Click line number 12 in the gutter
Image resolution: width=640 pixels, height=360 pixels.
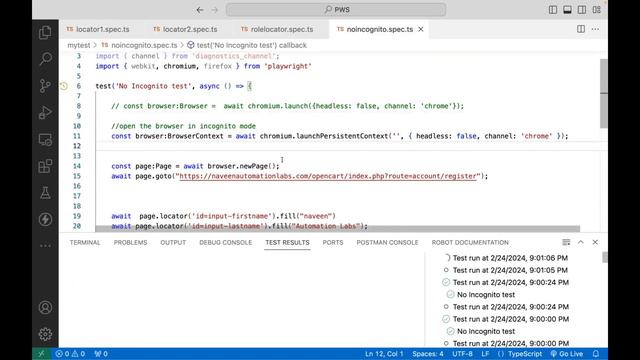point(77,146)
